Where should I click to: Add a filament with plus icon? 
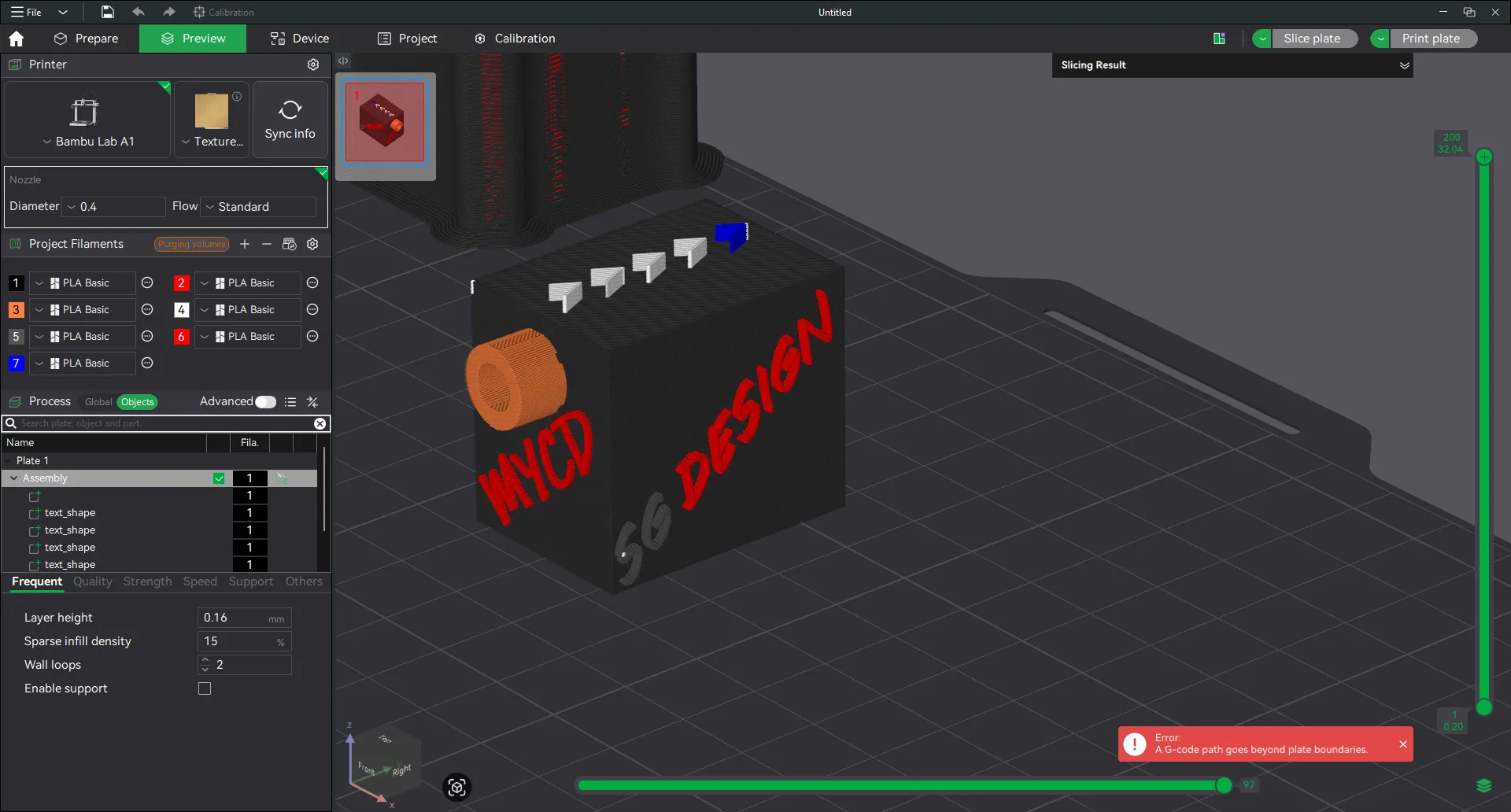click(245, 245)
